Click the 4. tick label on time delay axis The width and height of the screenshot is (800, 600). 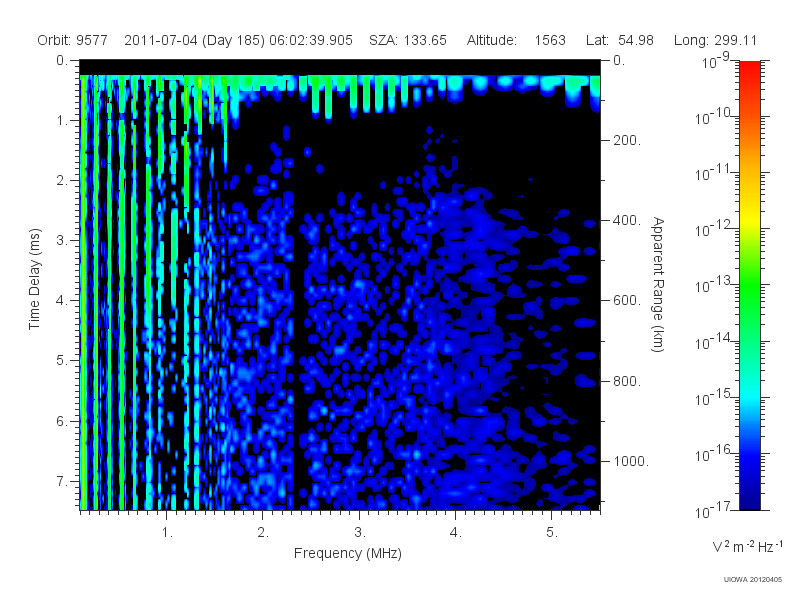coord(62,301)
